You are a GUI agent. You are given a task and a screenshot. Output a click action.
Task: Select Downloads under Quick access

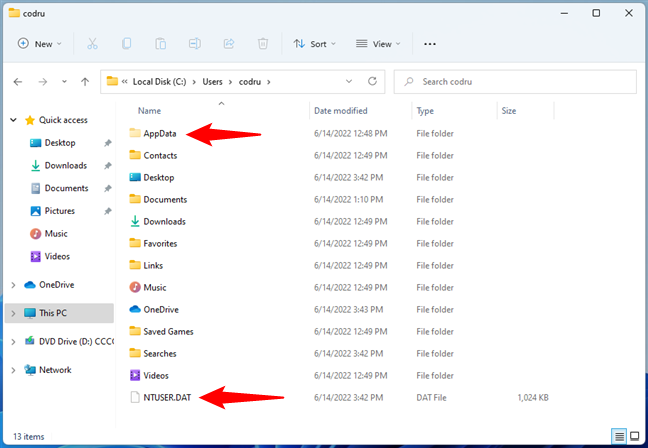pyautogui.click(x=66, y=166)
